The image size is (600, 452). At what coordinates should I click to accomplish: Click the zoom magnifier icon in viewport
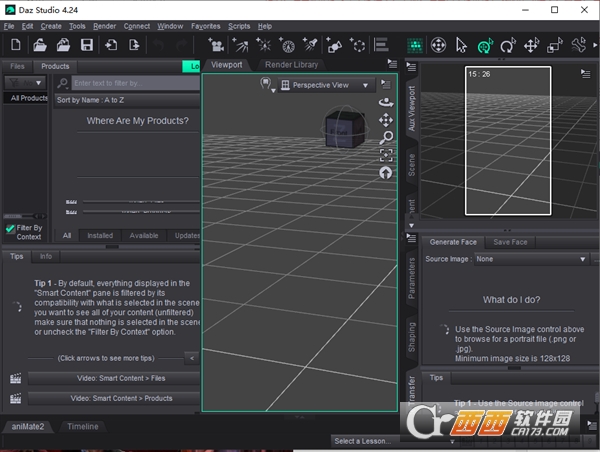point(386,137)
